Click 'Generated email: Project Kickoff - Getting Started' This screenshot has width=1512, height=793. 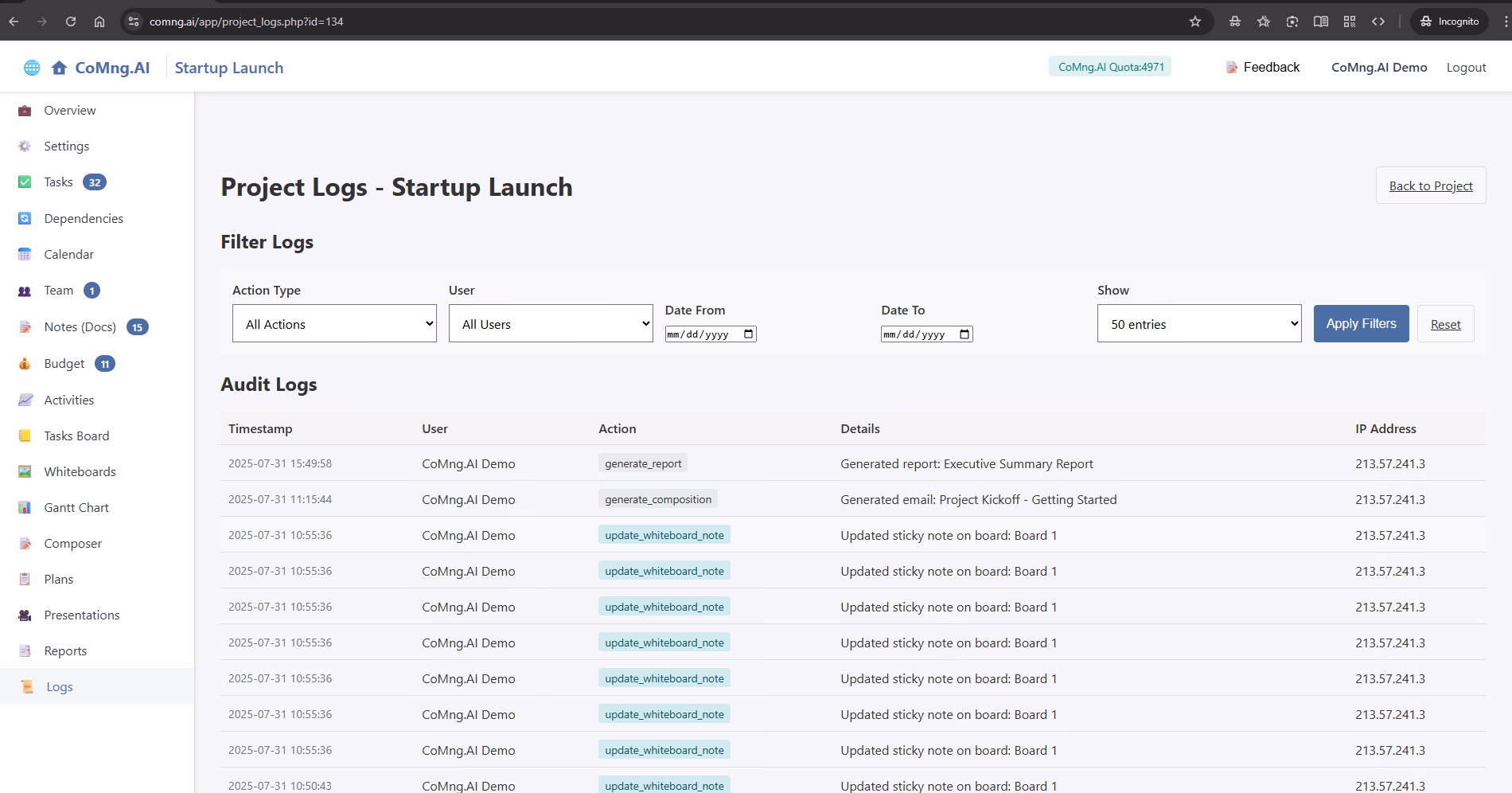(978, 499)
